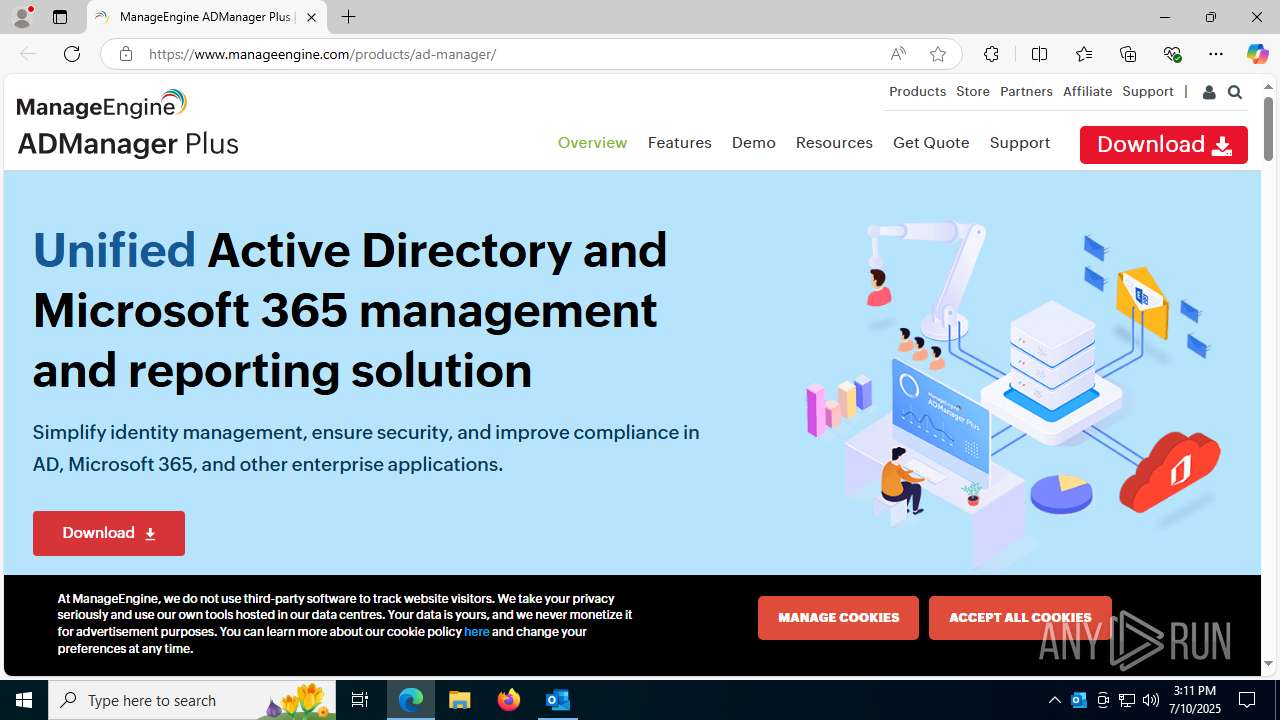Viewport: 1280px width, 720px height.
Task: Click Edge icon on the taskbar
Action: click(411, 700)
